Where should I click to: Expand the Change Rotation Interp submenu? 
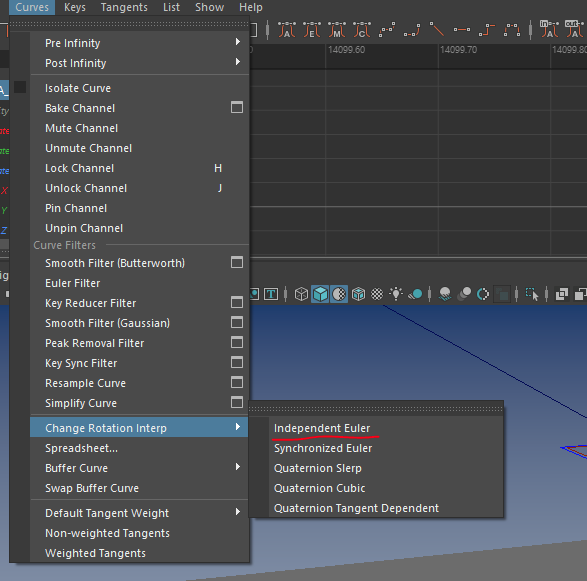pos(139,428)
